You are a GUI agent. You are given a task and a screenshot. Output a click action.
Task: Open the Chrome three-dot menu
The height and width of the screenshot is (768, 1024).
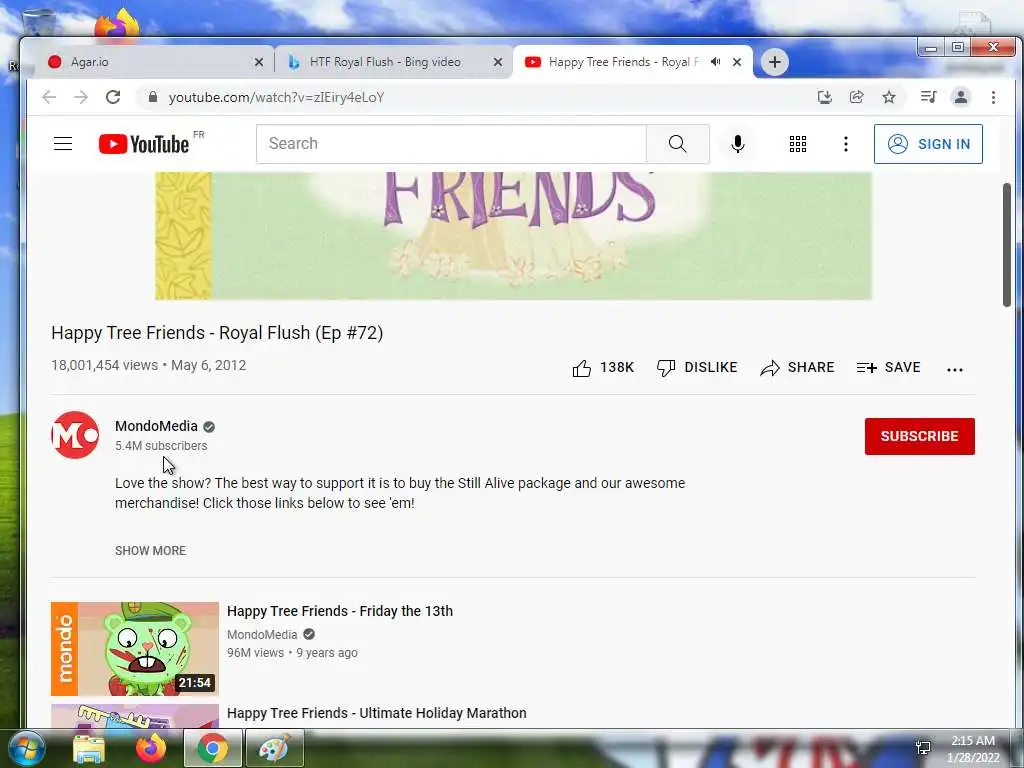993,97
